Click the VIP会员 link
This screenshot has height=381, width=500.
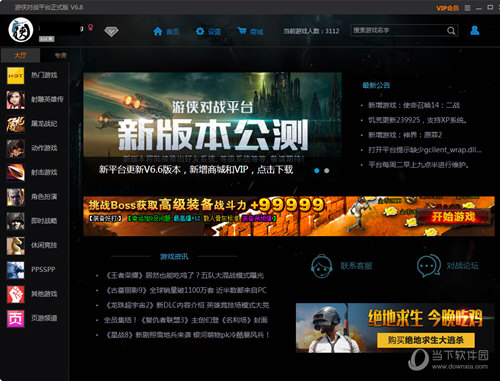447,8
